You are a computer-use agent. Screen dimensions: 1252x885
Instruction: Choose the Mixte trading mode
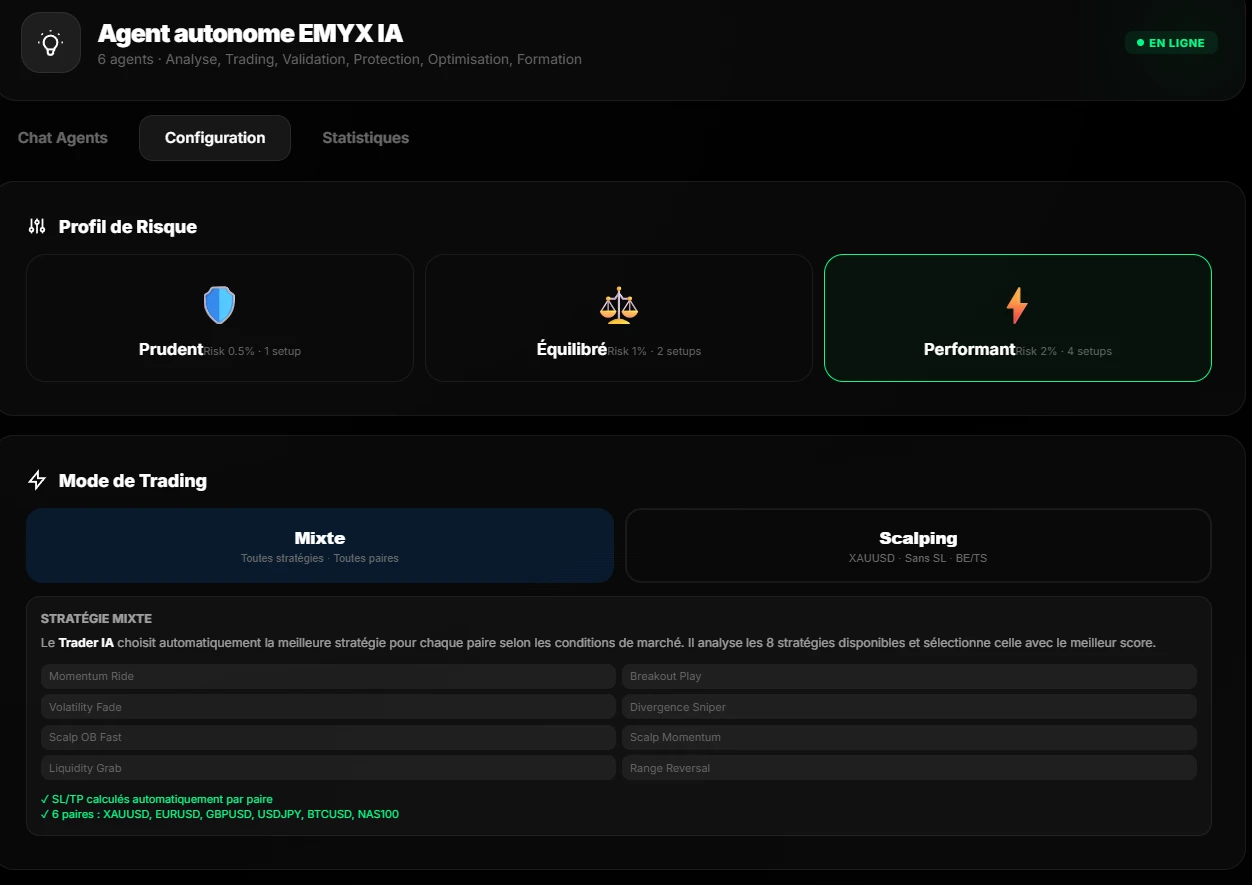(x=320, y=545)
